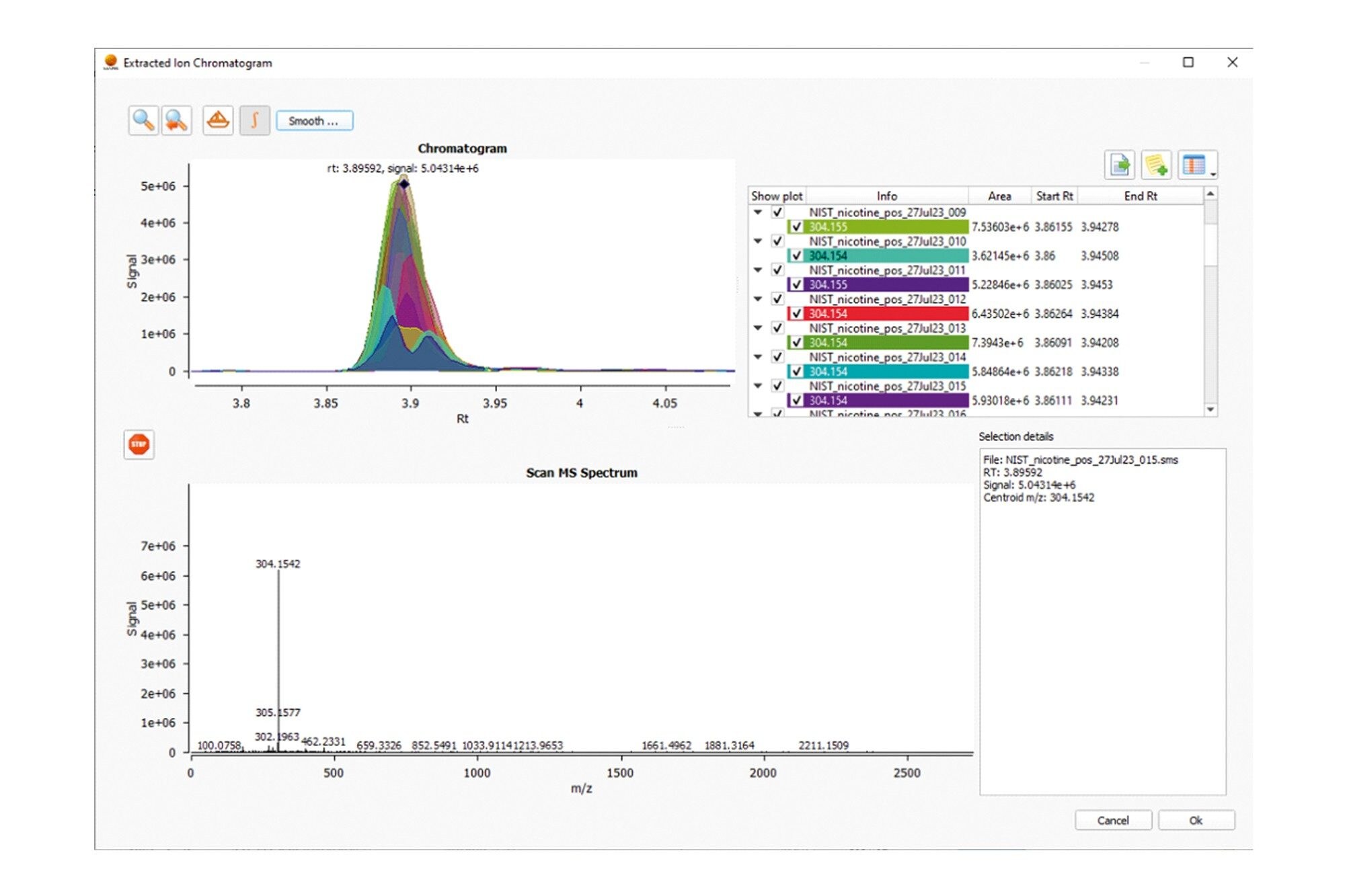Image resolution: width=1345 pixels, height=896 pixels.
Task: Click the trace list scroll down arrow
Action: (1210, 409)
